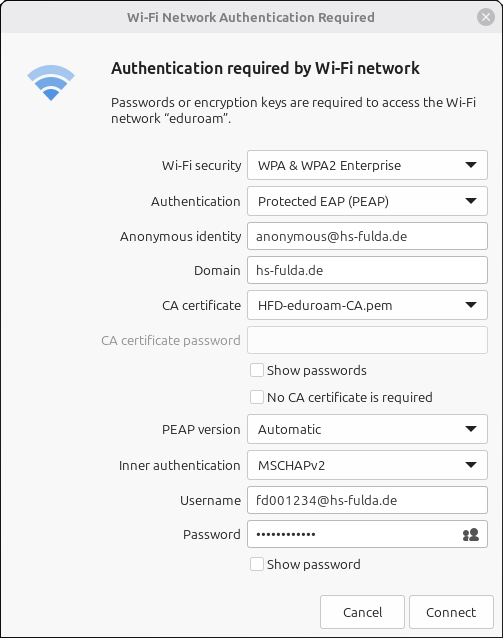Expand the CA certificate chooser arrow
The height and width of the screenshot is (638, 503).
point(471,305)
